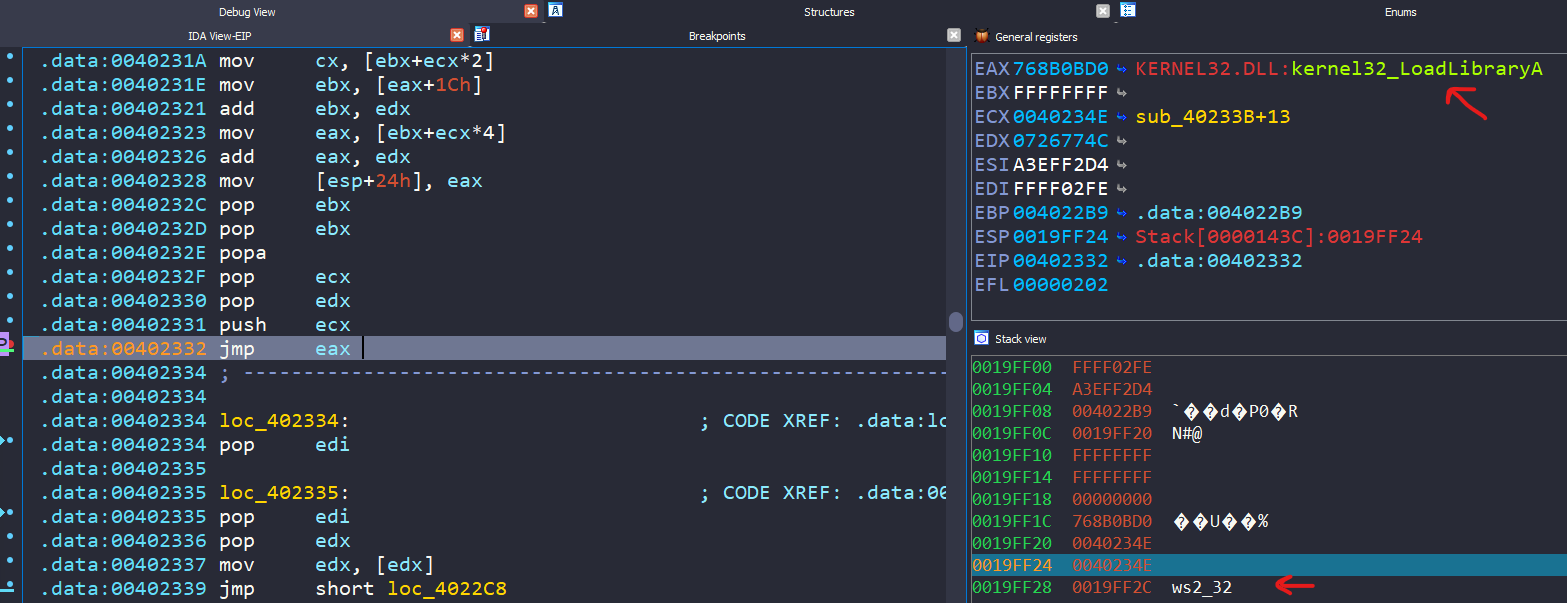Select the General registers panel title
This screenshot has width=1567, height=603.
tap(1036, 37)
